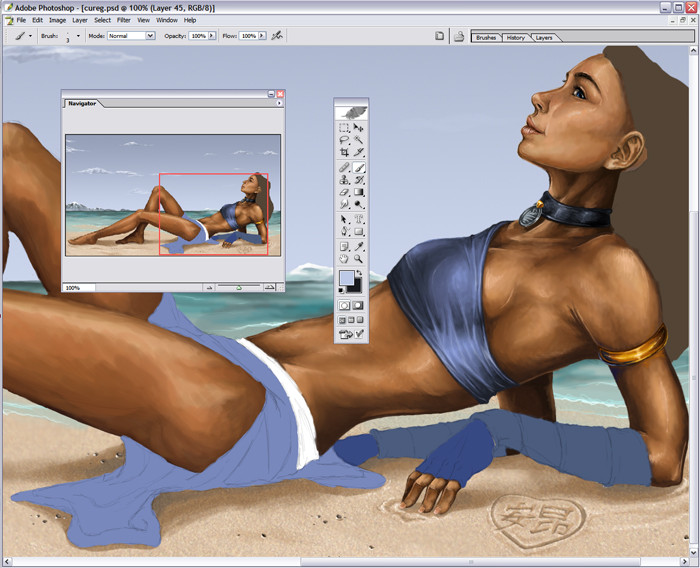Open the Select menu
Image resolution: width=700 pixels, height=568 pixels.
pos(102,20)
